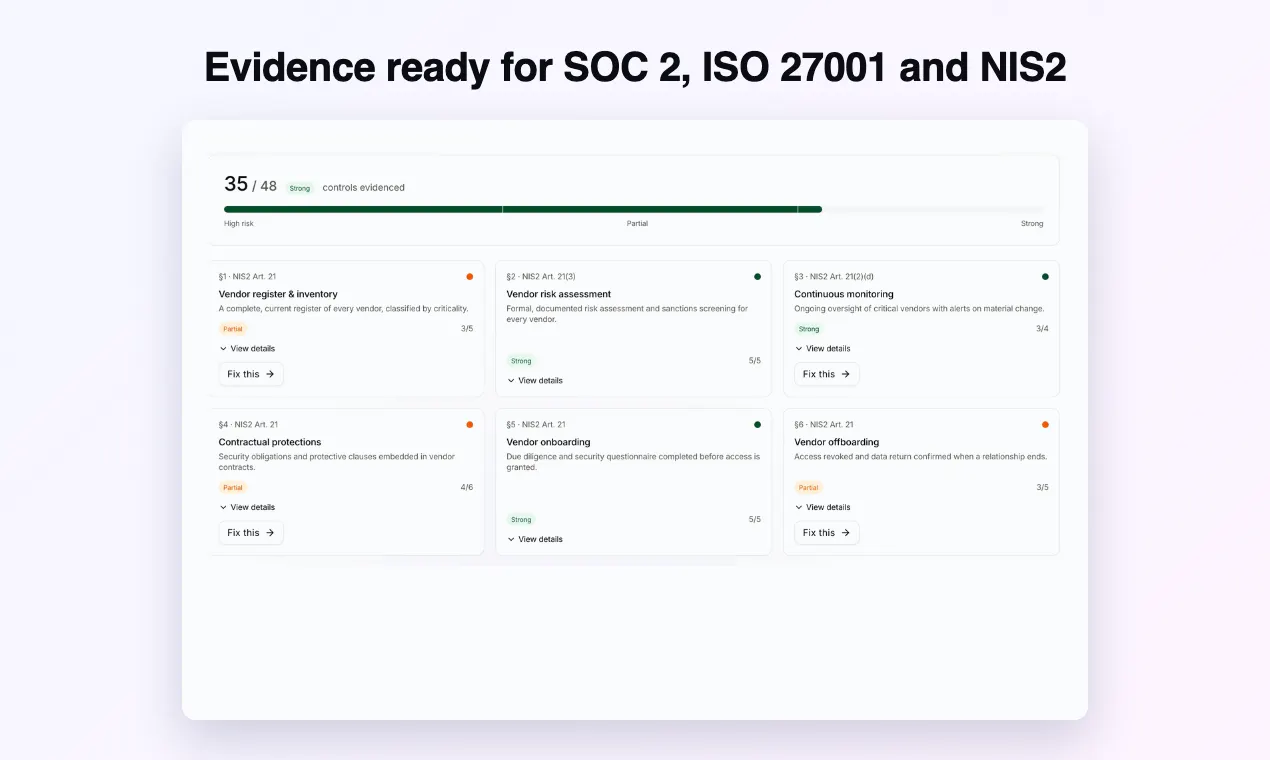This screenshot has height=760, width=1270.
Task: Click the Partial badge on Vendor offboarding card
Action: (x=809, y=488)
